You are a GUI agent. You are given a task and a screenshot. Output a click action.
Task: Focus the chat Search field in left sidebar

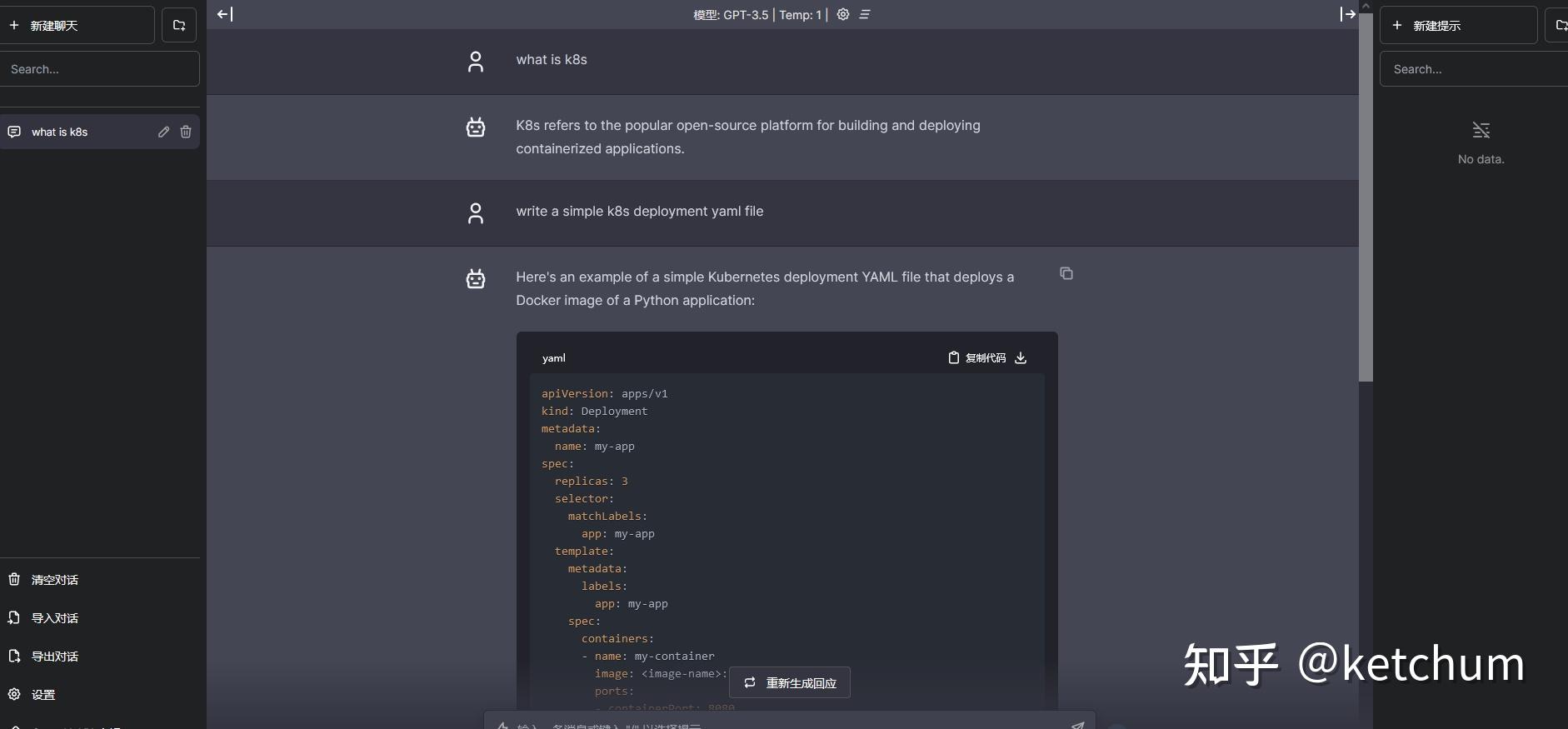[x=100, y=69]
